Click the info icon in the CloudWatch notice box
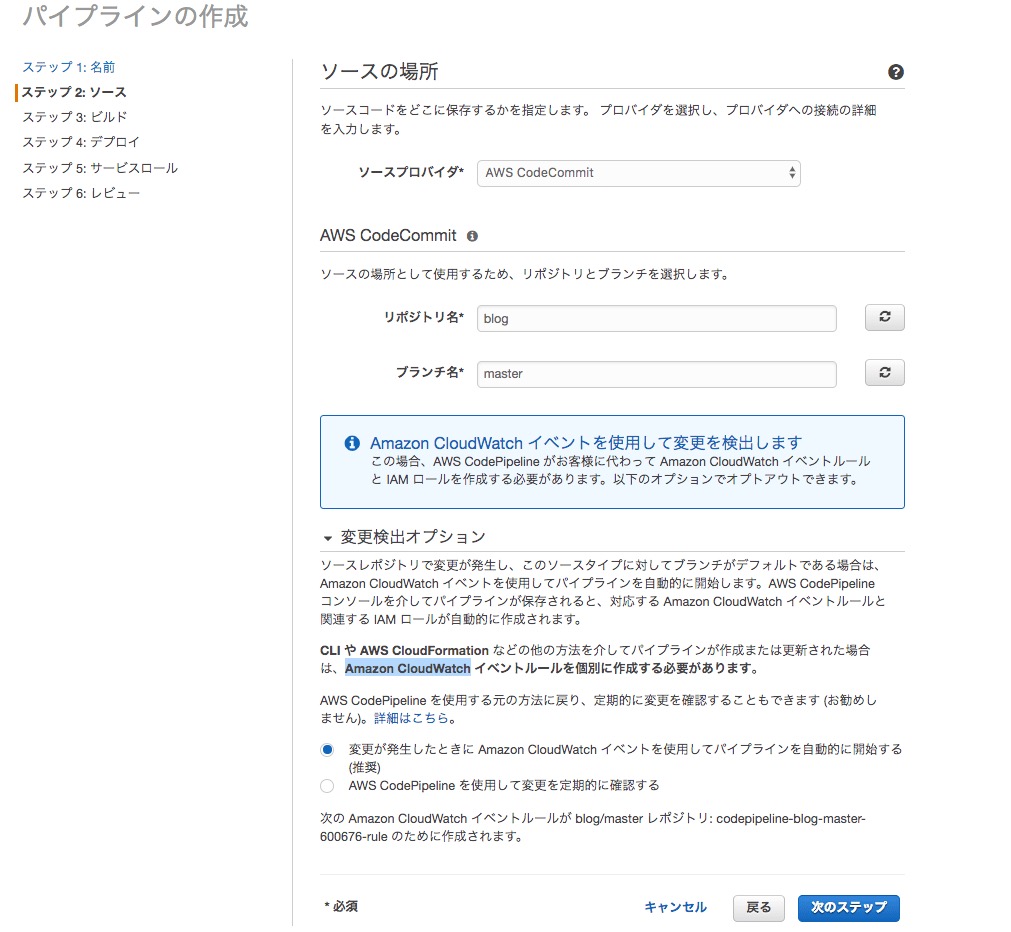The height and width of the screenshot is (932, 1011). tap(351, 443)
